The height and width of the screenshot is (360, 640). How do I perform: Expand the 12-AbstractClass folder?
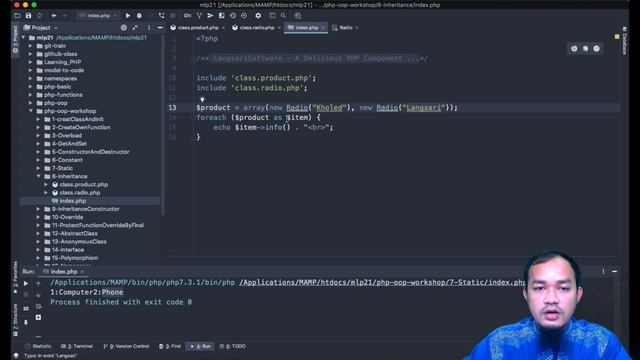pos(39,233)
